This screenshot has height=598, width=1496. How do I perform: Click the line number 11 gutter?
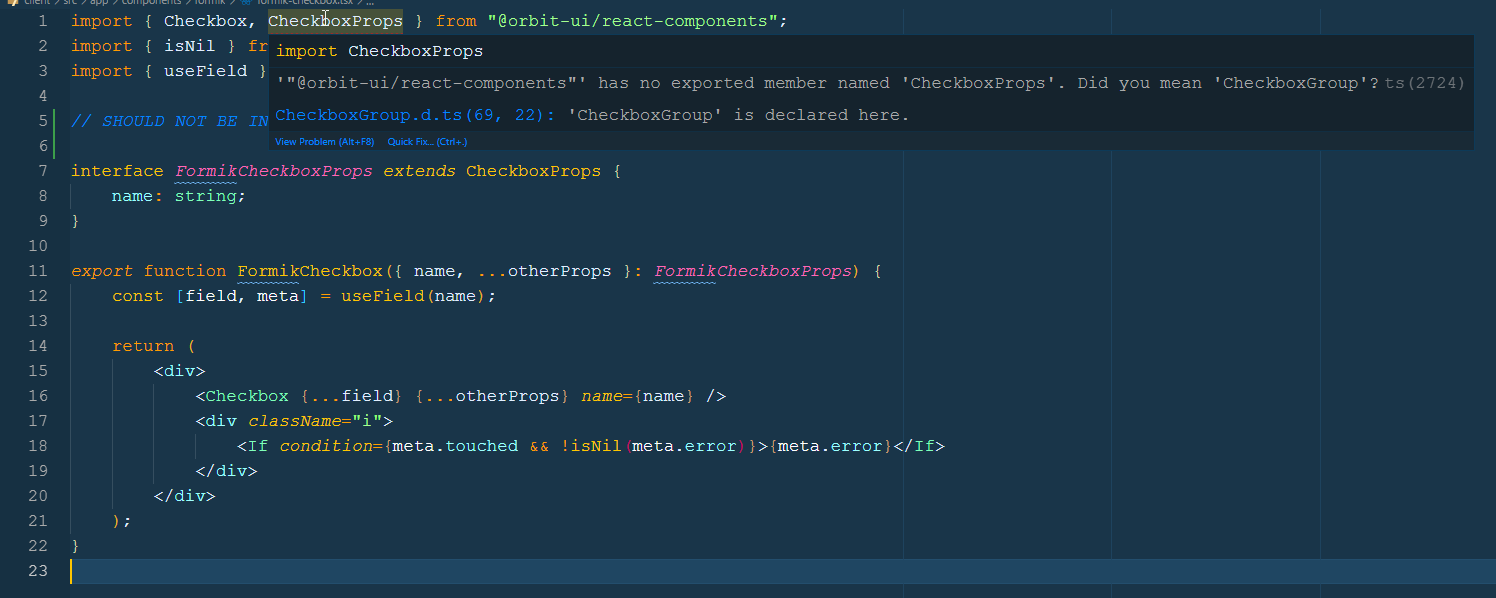38,270
